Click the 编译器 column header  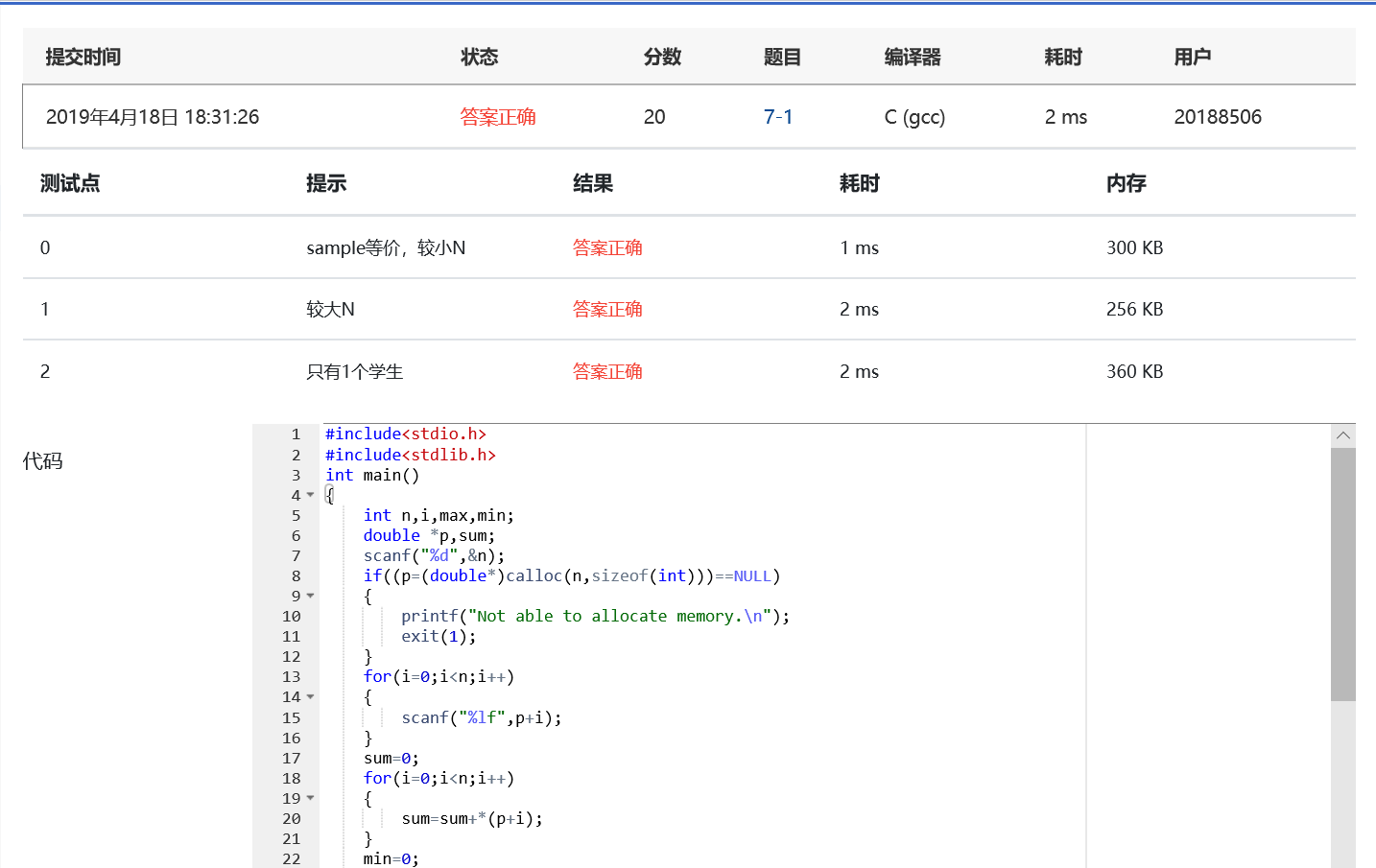tap(913, 57)
